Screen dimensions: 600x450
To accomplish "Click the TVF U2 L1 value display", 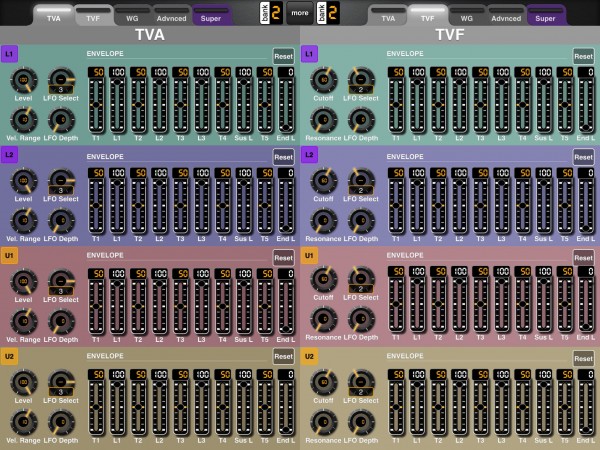I will point(417,374).
